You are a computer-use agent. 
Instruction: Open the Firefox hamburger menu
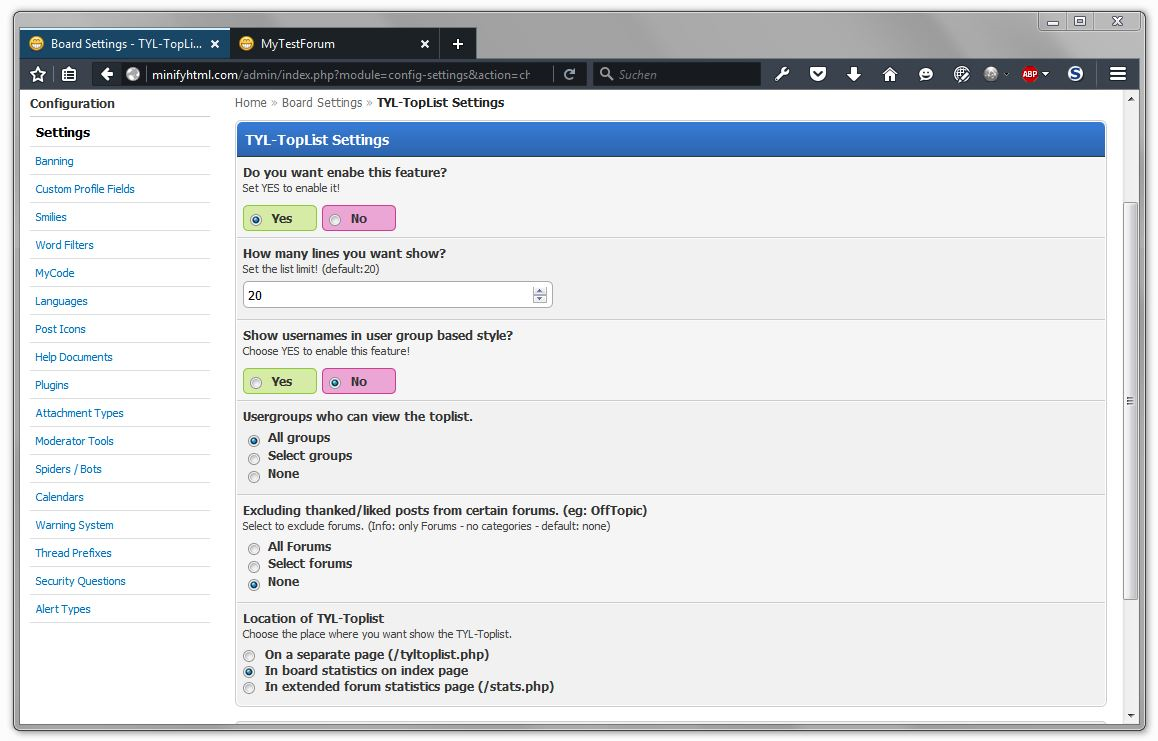1118,74
